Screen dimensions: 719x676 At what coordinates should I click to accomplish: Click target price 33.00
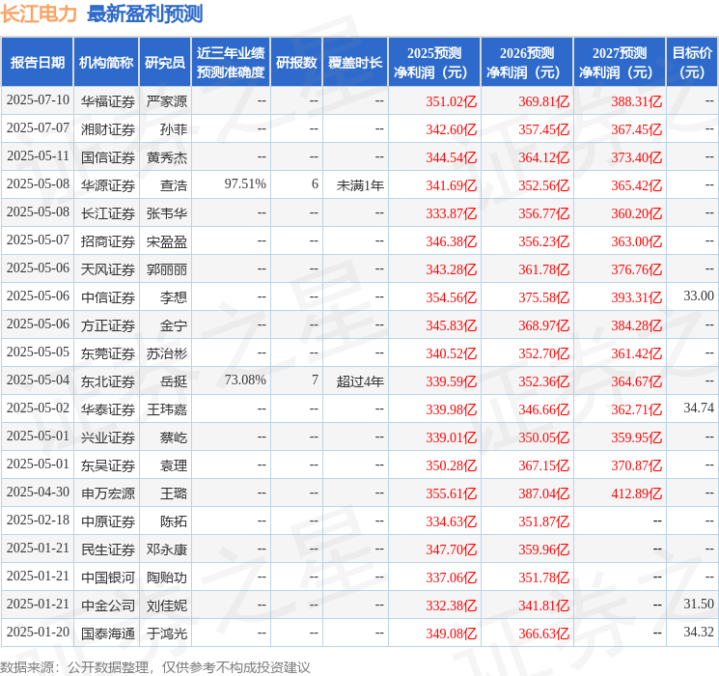click(x=699, y=296)
